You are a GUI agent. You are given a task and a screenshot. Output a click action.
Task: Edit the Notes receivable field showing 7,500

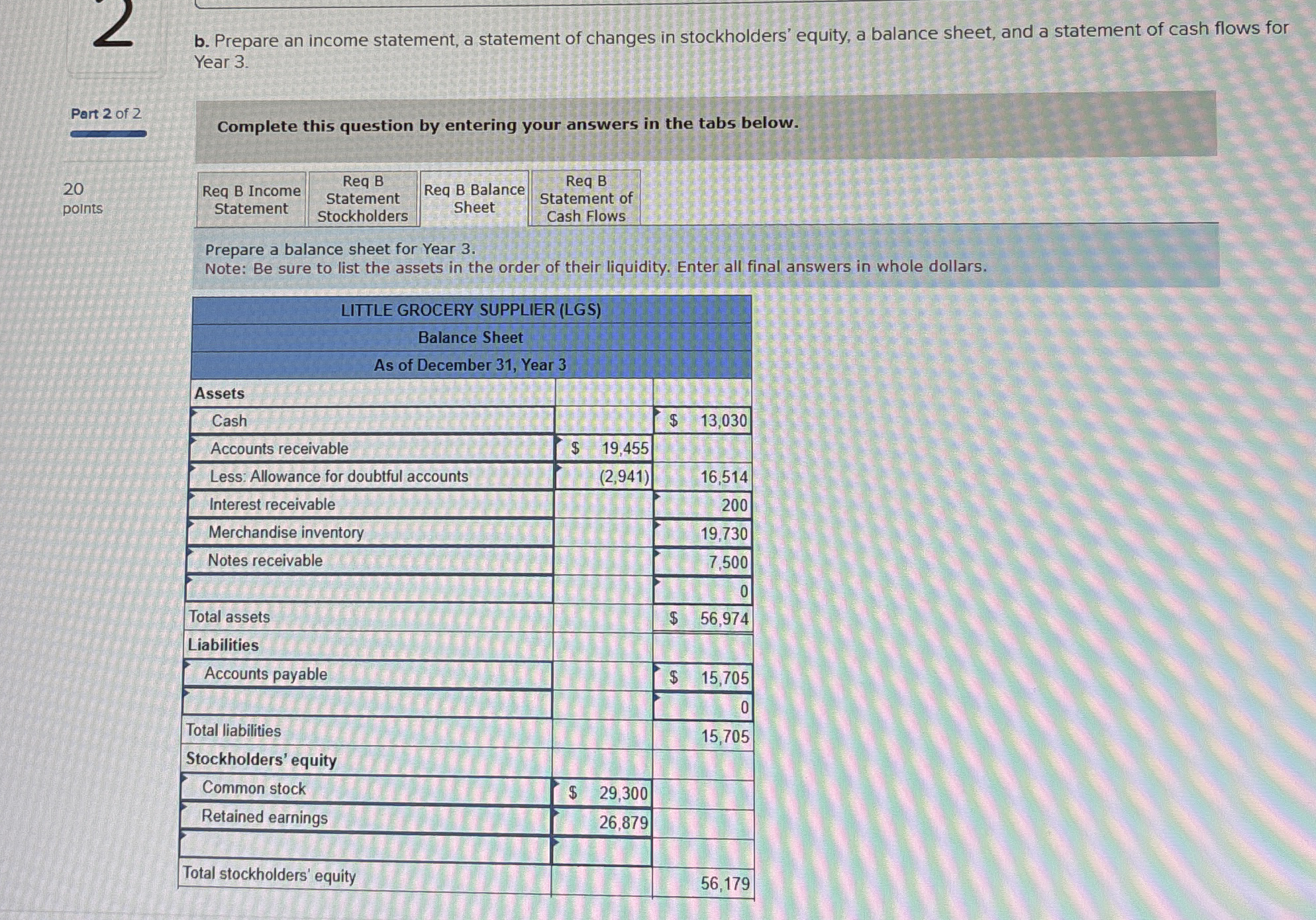pyautogui.click(x=702, y=561)
